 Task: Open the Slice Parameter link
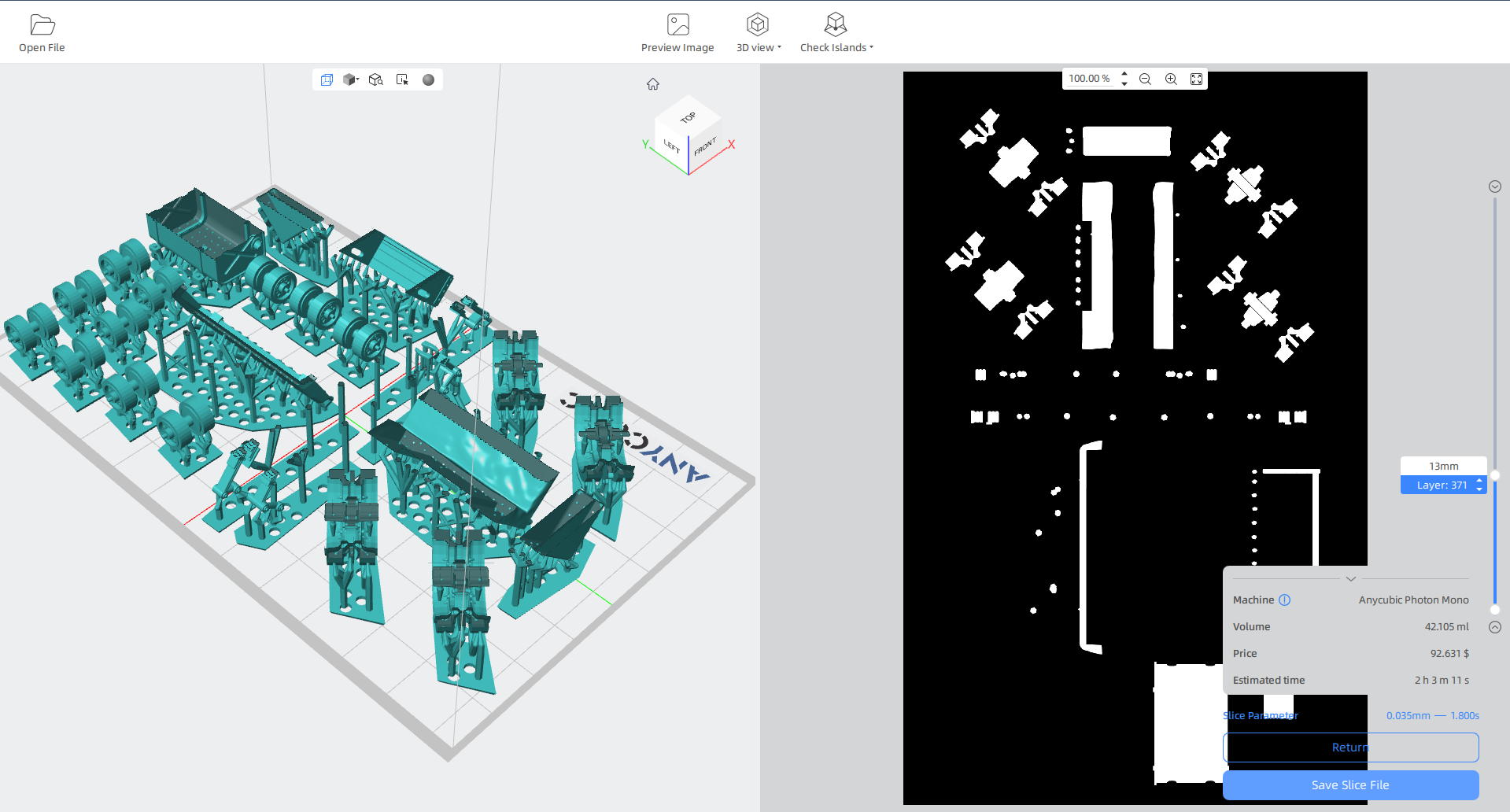1261,715
